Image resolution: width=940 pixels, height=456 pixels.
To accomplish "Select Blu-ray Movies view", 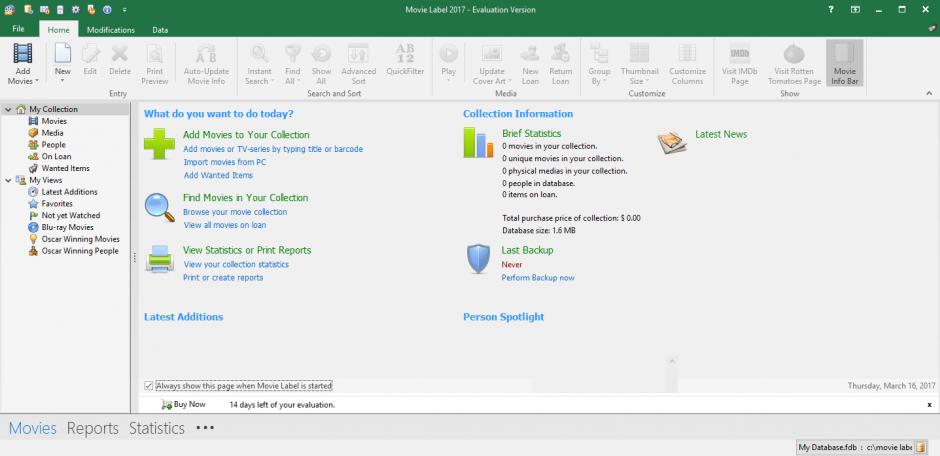I will 67,227.
